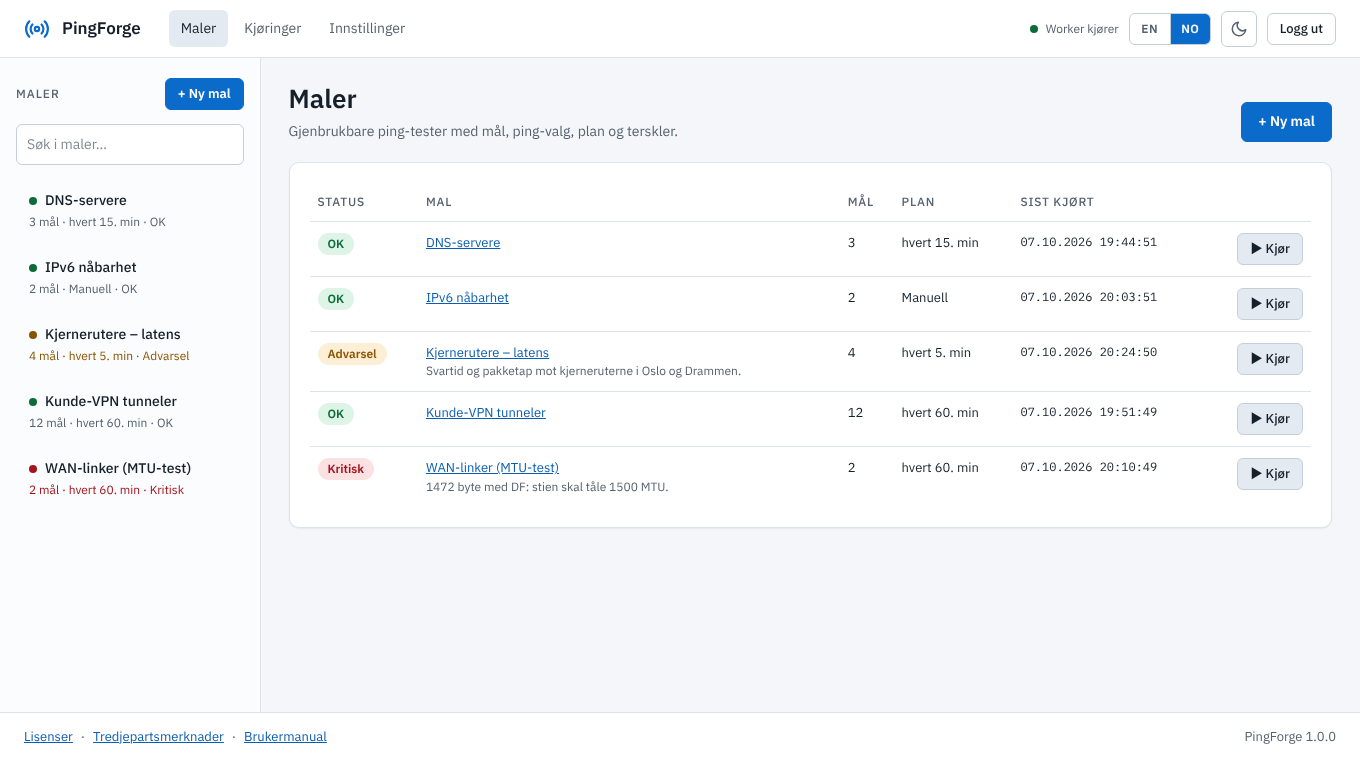Open the Kjernerutere – latens table link
Viewport: 1360px width, 760px height.
487,353
